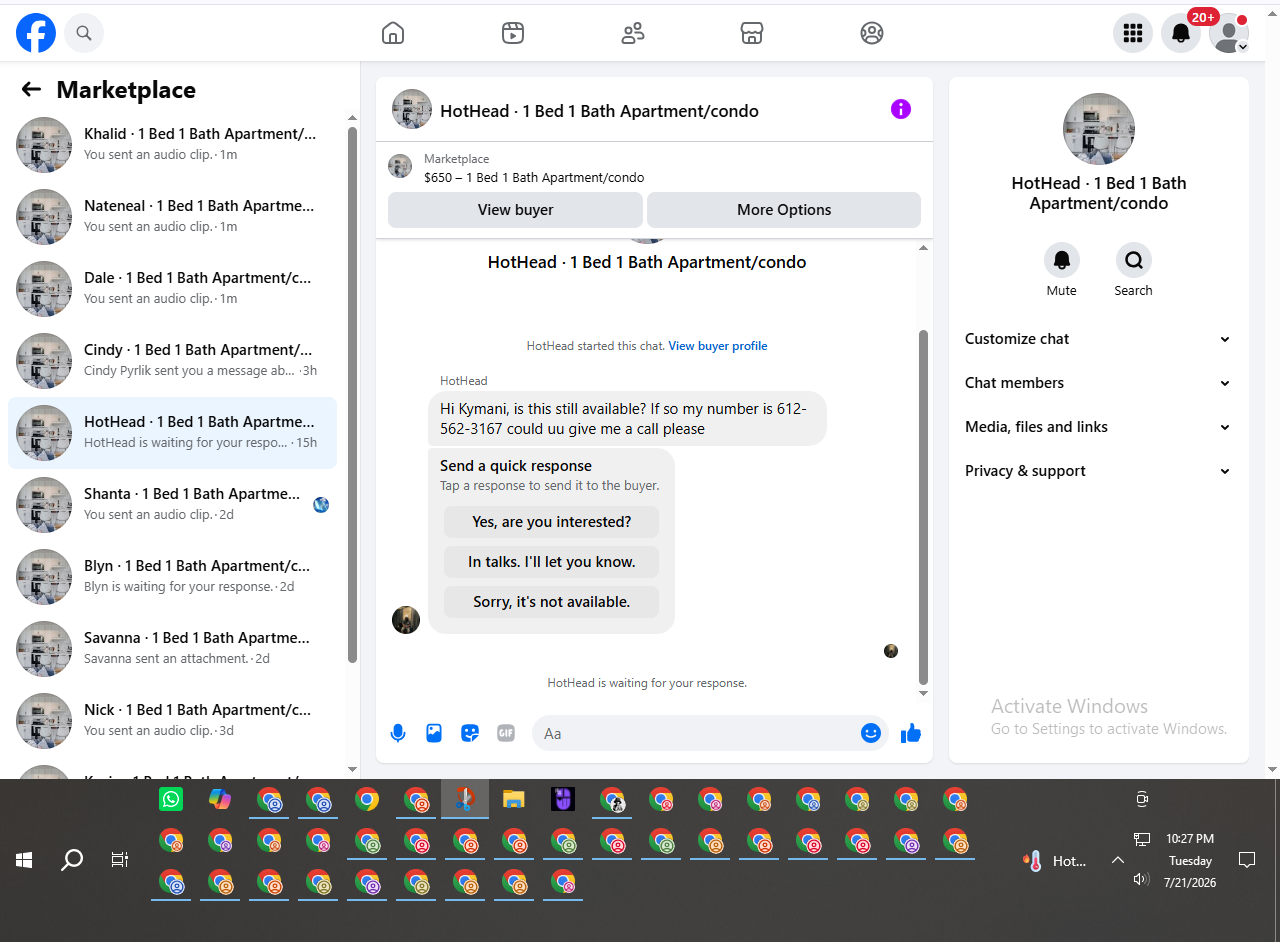The width and height of the screenshot is (1280, 942).
Task: Show hidden system tray icons
Action: [1118, 860]
